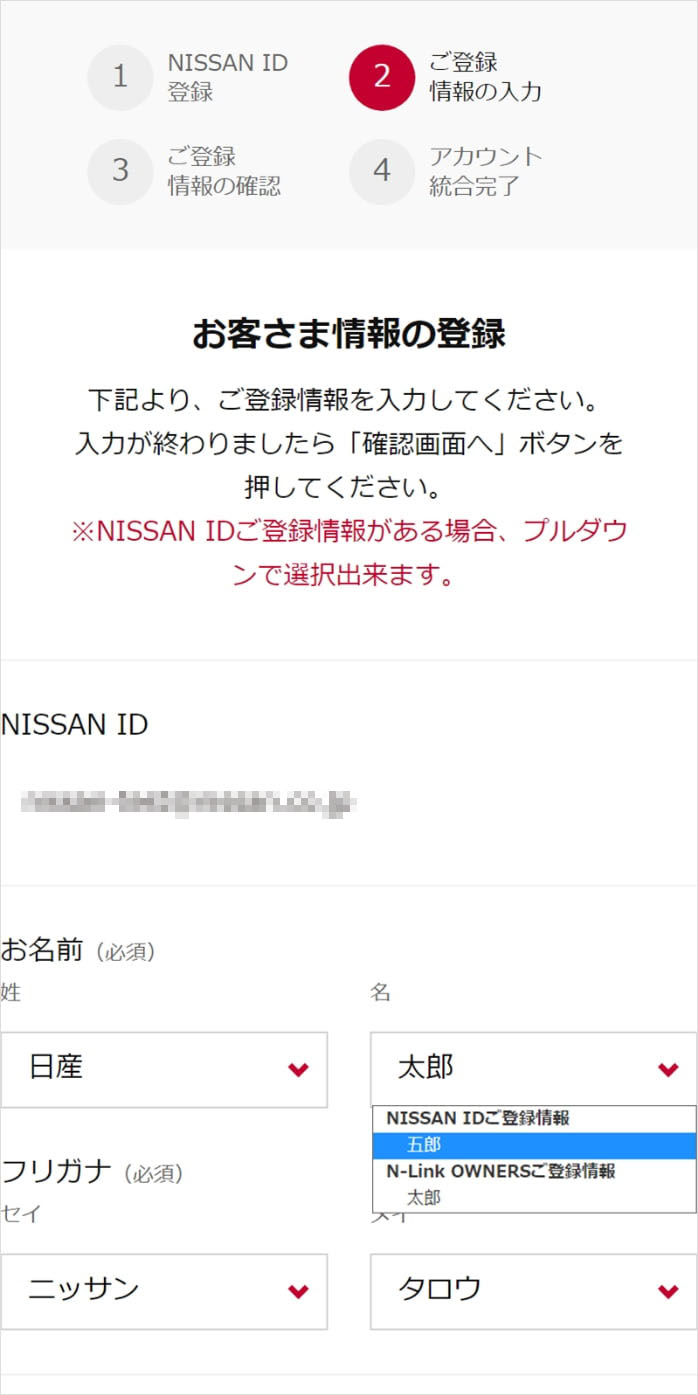
Task: Choose 太郎 under N-Link OWNERSご登録情報
Action: click(534, 1198)
